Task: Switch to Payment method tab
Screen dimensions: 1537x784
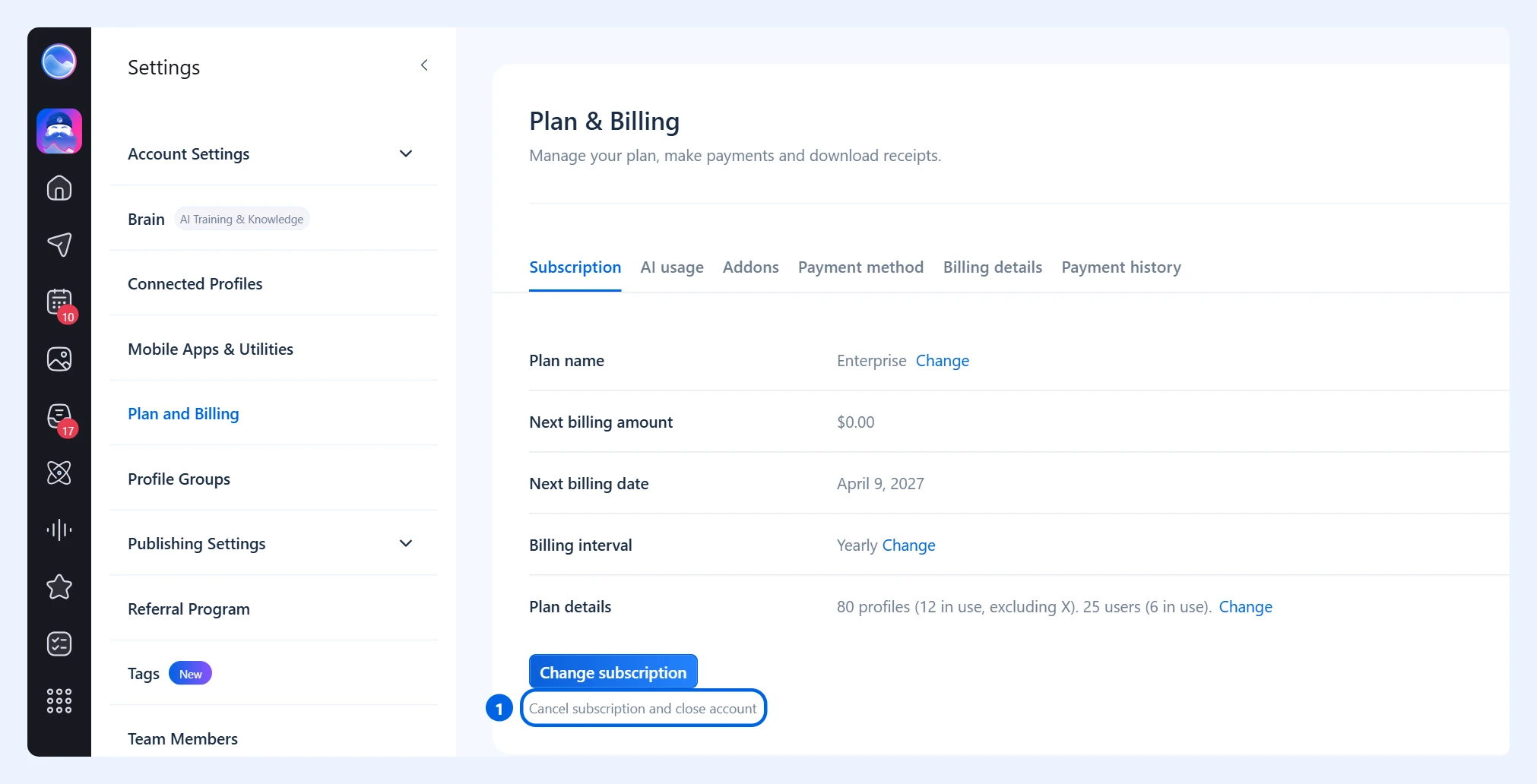Action: tap(860, 267)
